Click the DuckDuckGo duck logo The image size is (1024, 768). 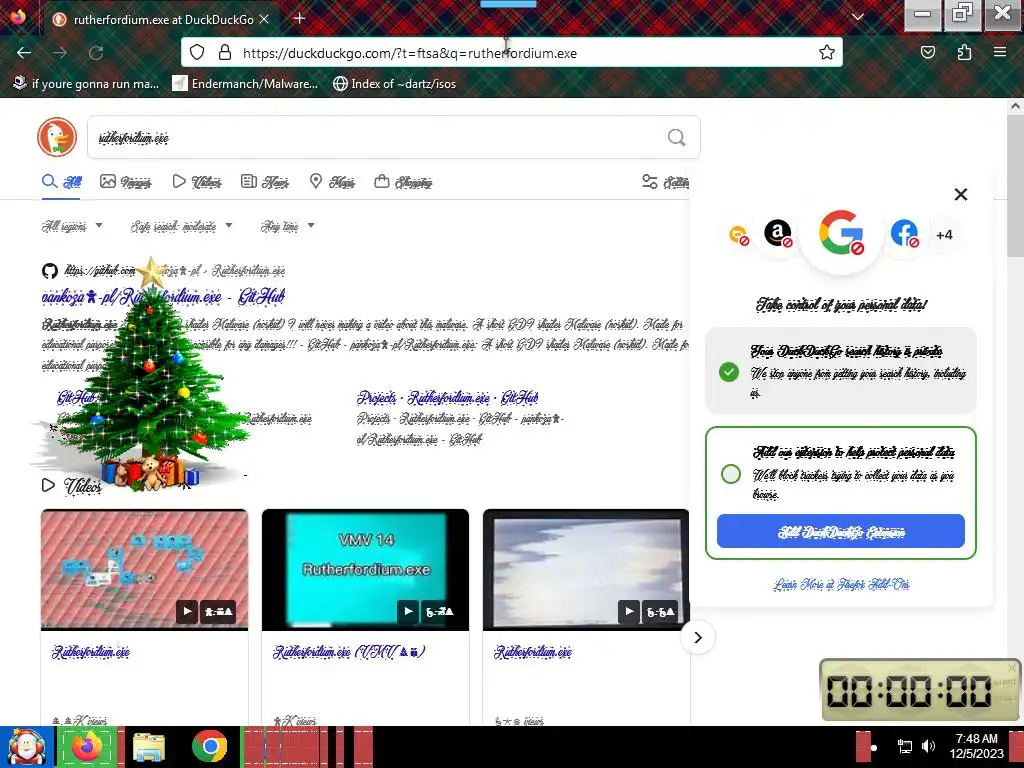(x=57, y=137)
